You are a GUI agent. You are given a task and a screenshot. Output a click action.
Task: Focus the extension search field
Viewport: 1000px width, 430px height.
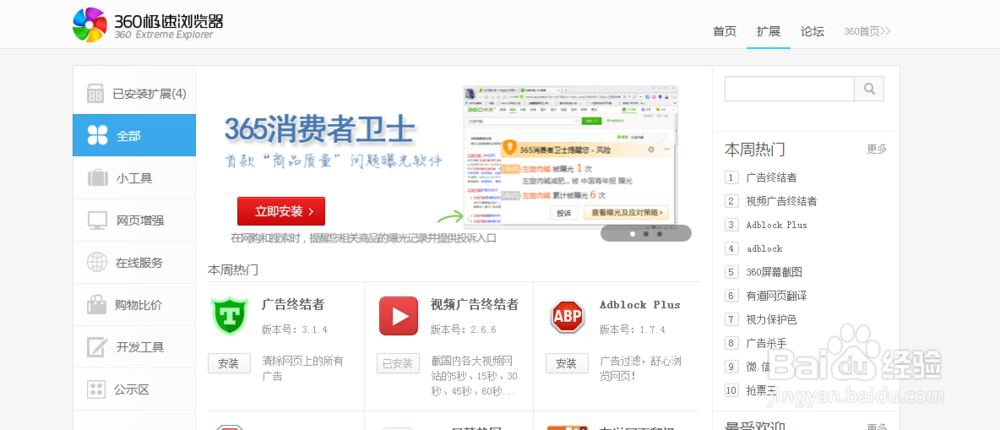790,89
